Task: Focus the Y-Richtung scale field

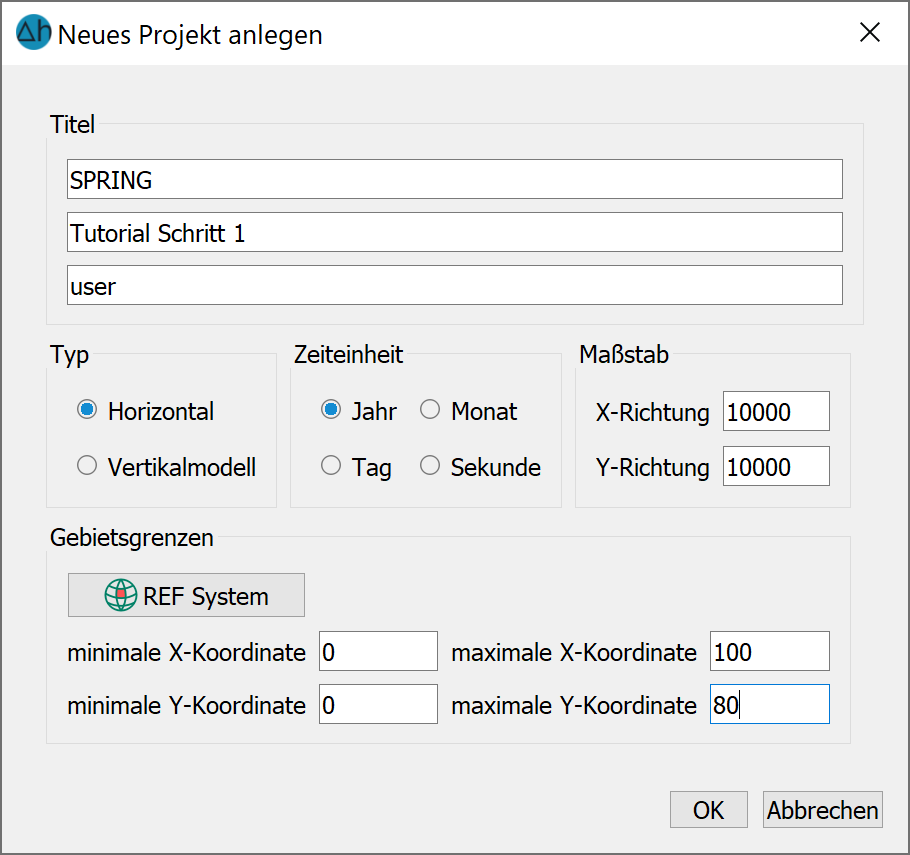Action: click(776, 466)
